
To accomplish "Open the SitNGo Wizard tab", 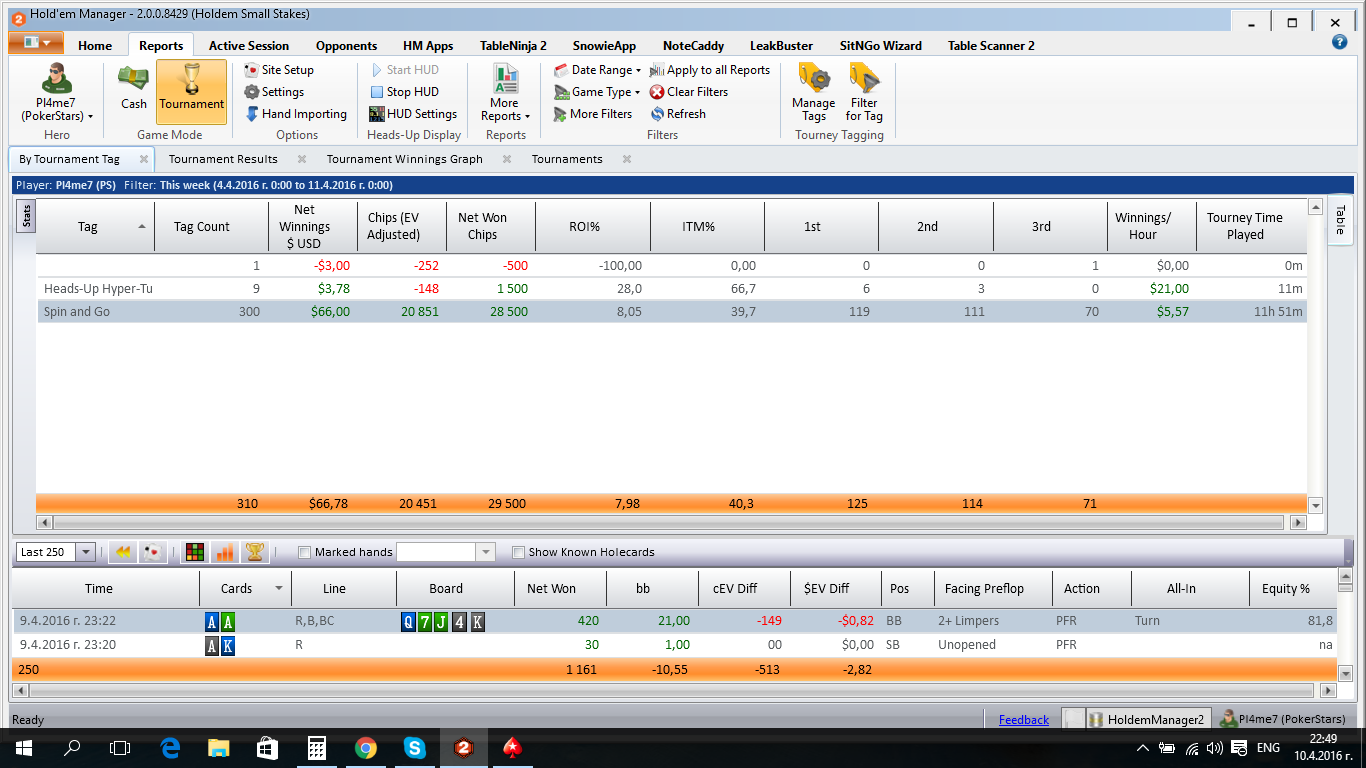I will click(880, 45).
